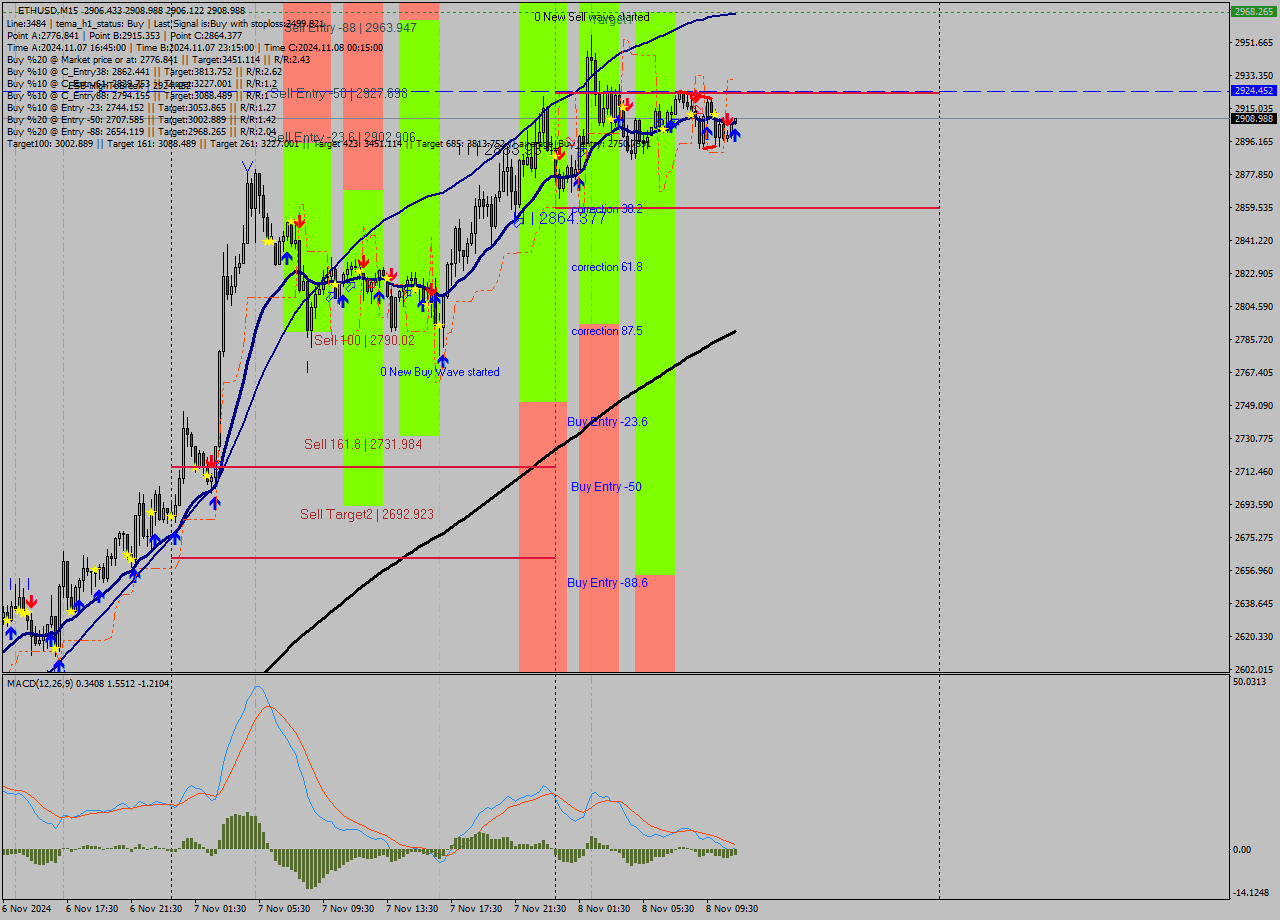Screen dimensions: 1280x920
Task: Click the 'Sell Target2 | 2692.923' label
Action: tap(367, 514)
